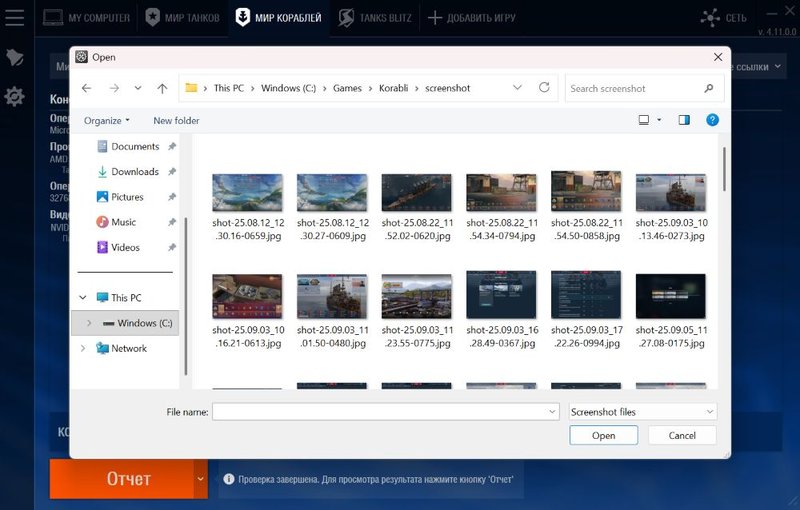
Task: Toggle the preview pane icon
Action: click(x=684, y=120)
